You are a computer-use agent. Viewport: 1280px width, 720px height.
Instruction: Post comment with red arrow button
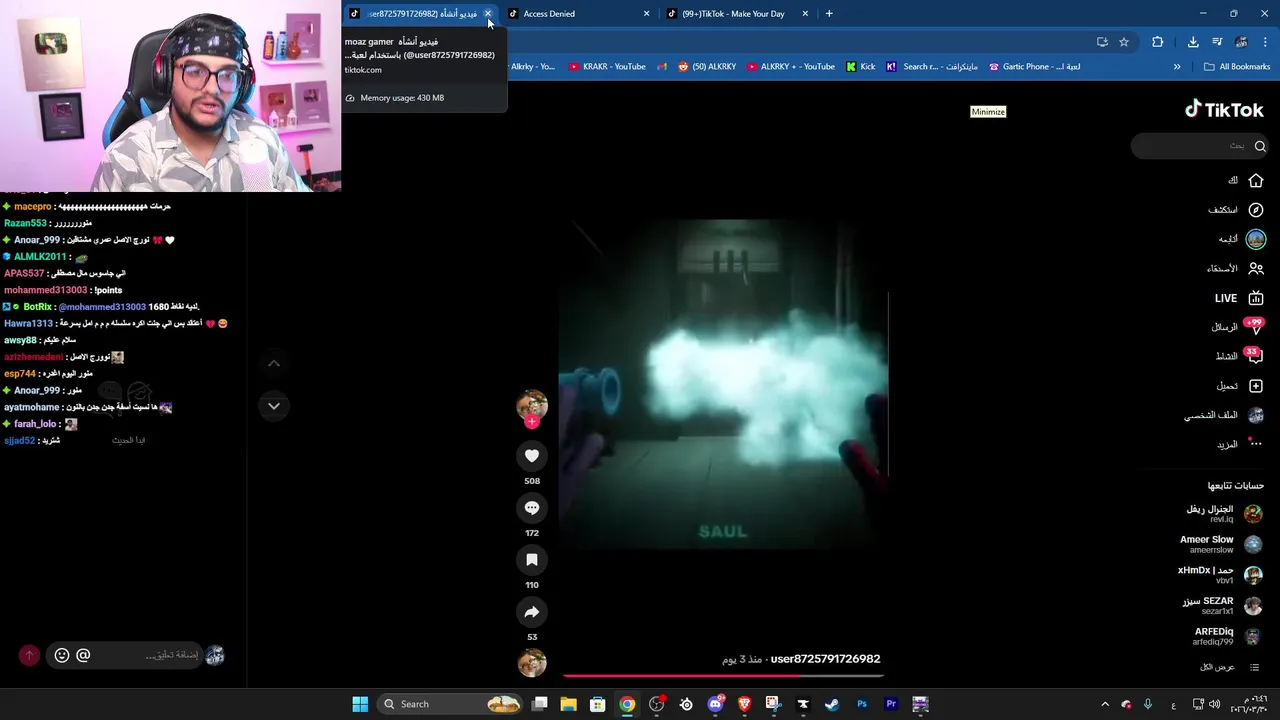point(29,655)
